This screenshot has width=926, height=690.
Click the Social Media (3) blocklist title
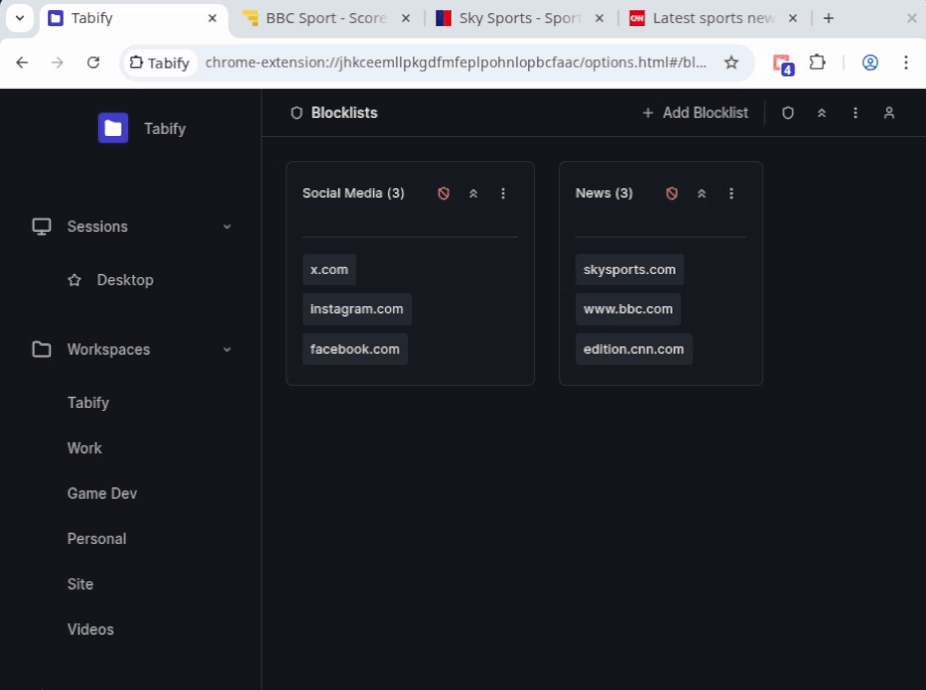353,193
